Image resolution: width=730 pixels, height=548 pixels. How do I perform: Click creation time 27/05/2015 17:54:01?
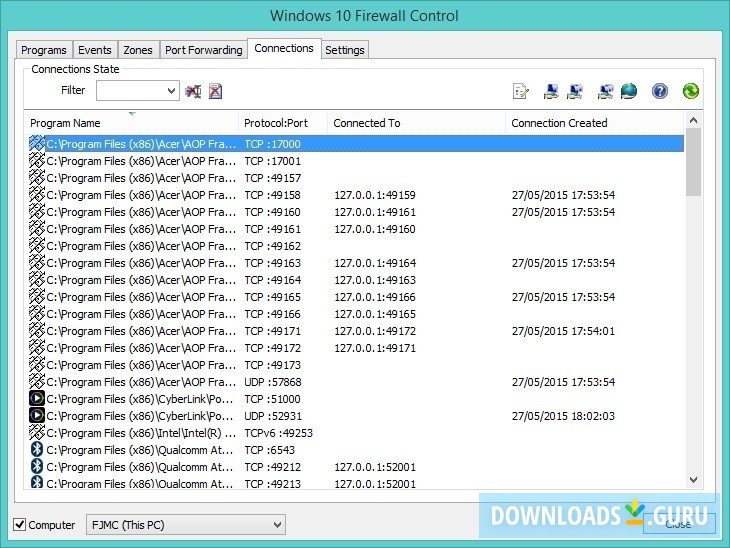click(x=563, y=331)
